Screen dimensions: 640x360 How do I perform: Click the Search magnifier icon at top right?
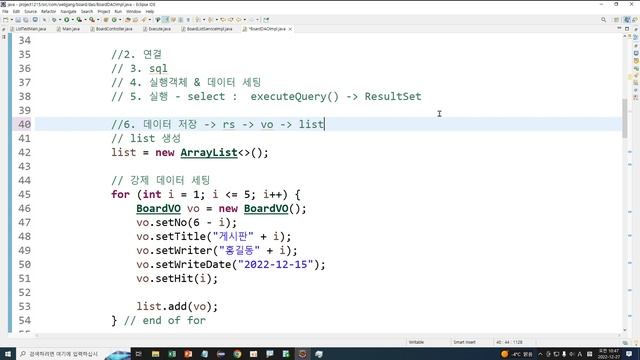tap(603, 20)
